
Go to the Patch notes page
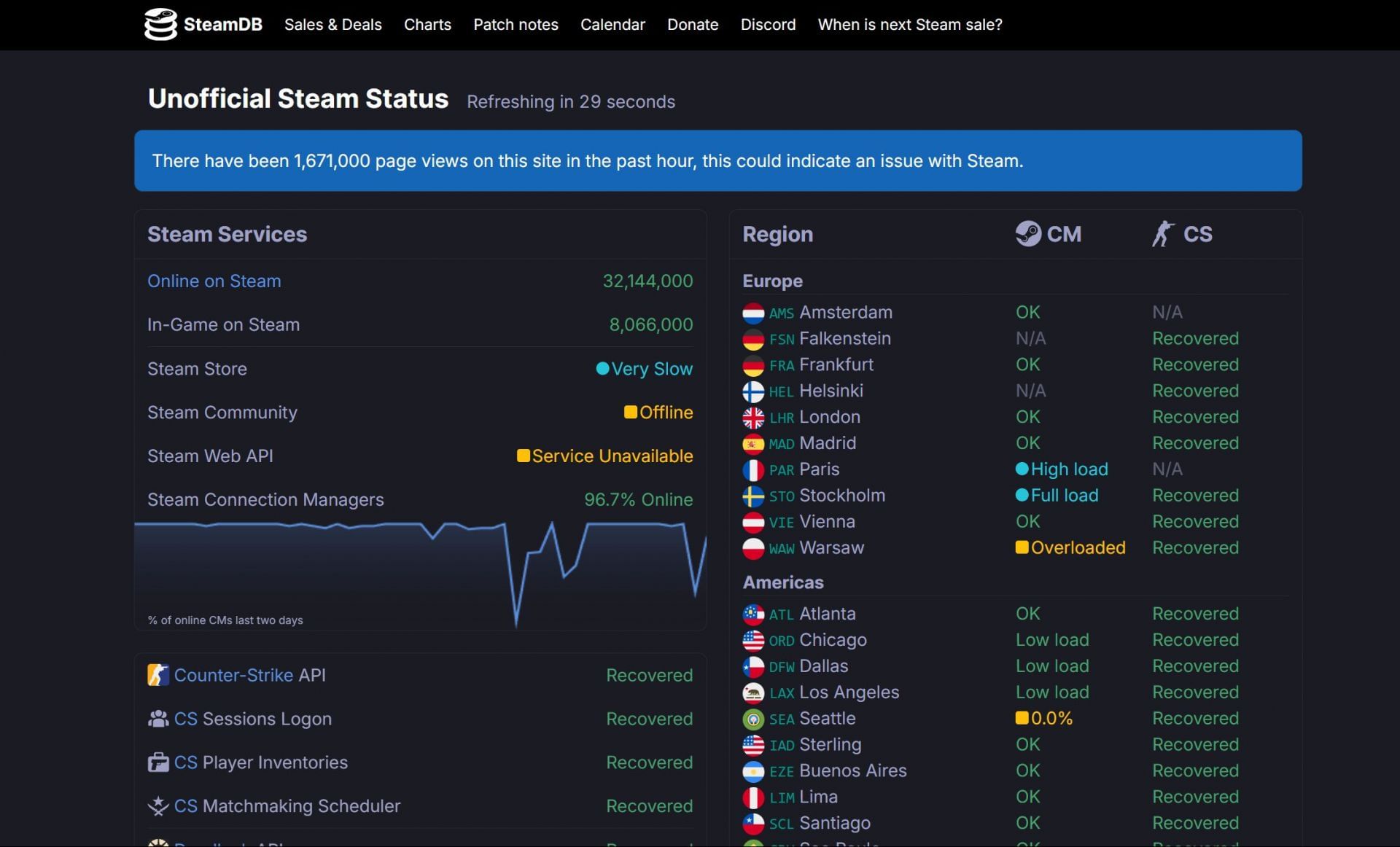[516, 25]
